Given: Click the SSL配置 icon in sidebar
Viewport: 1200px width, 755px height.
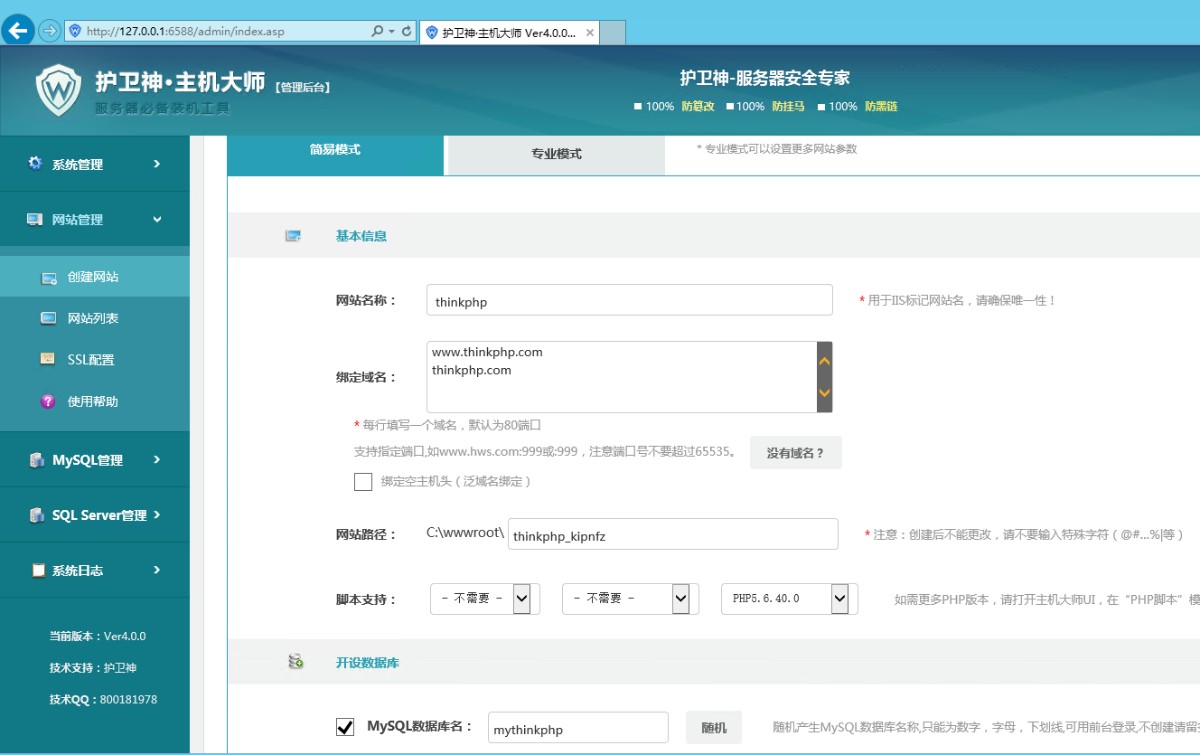Looking at the screenshot, I should coord(48,359).
